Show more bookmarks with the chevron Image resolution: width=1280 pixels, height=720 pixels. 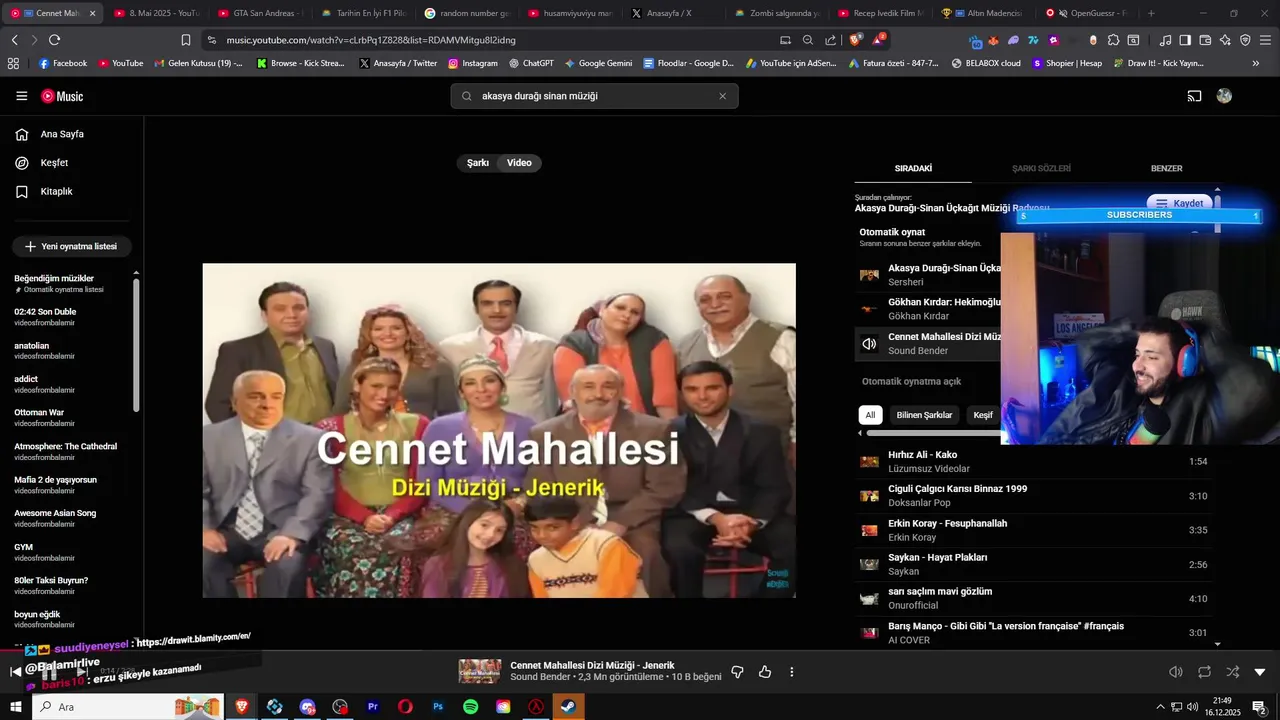tap(1256, 63)
